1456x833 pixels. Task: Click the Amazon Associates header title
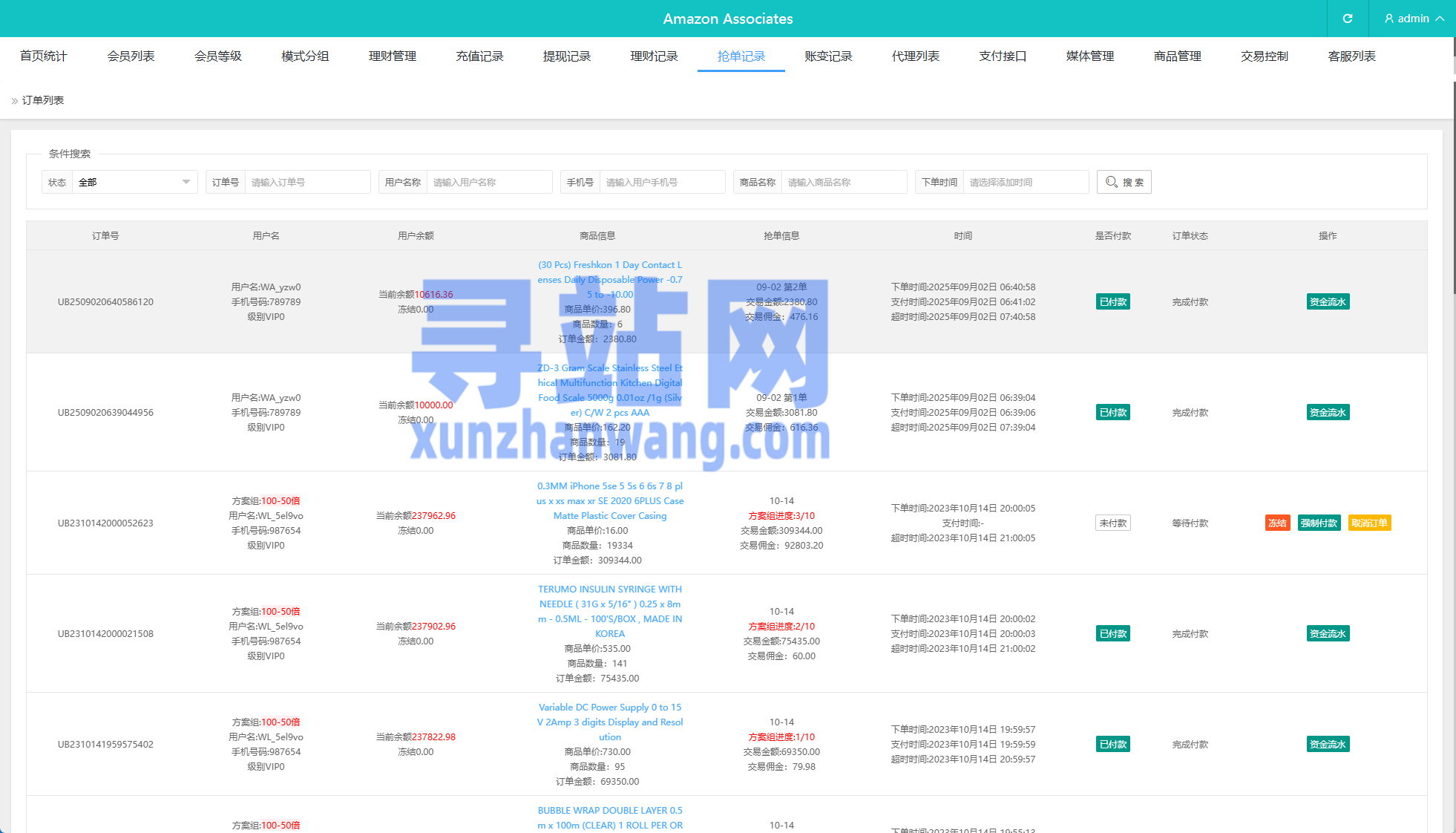(x=728, y=19)
